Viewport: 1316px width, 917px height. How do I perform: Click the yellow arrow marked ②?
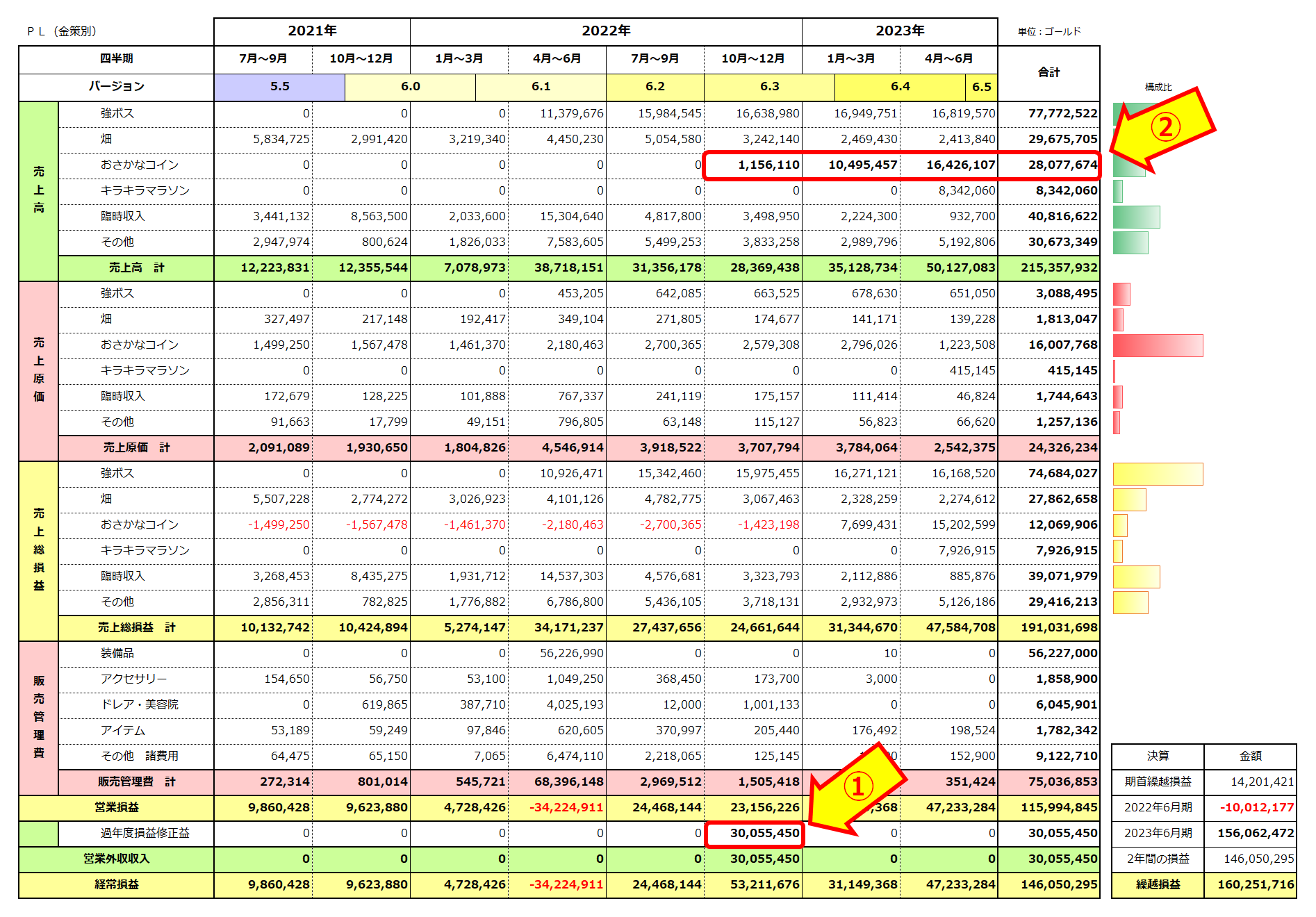(x=1164, y=129)
